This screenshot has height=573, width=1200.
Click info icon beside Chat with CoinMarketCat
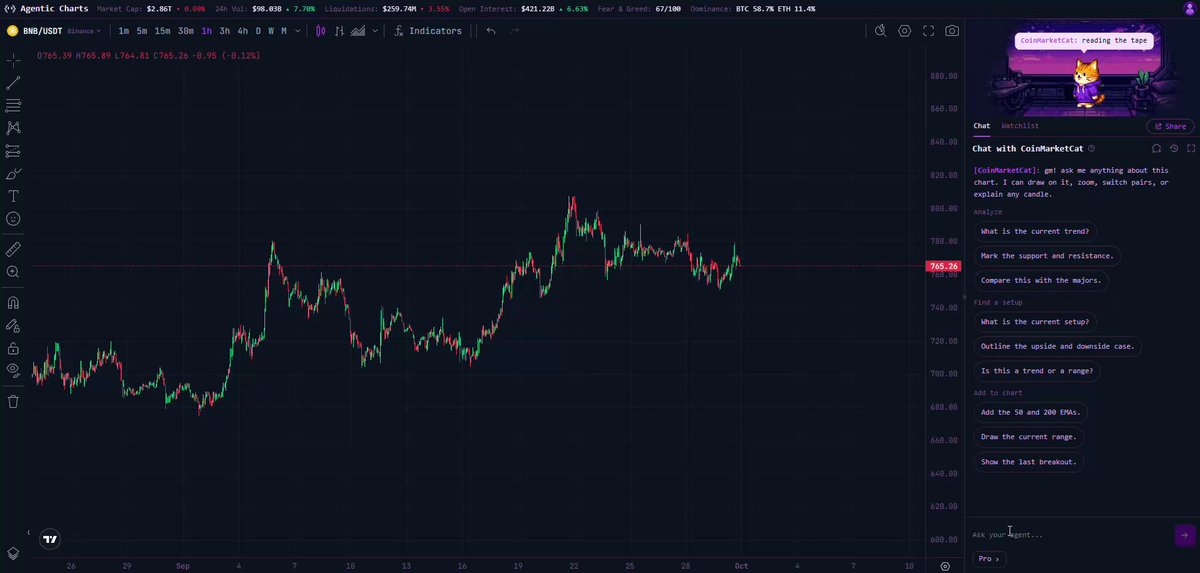1091,148
